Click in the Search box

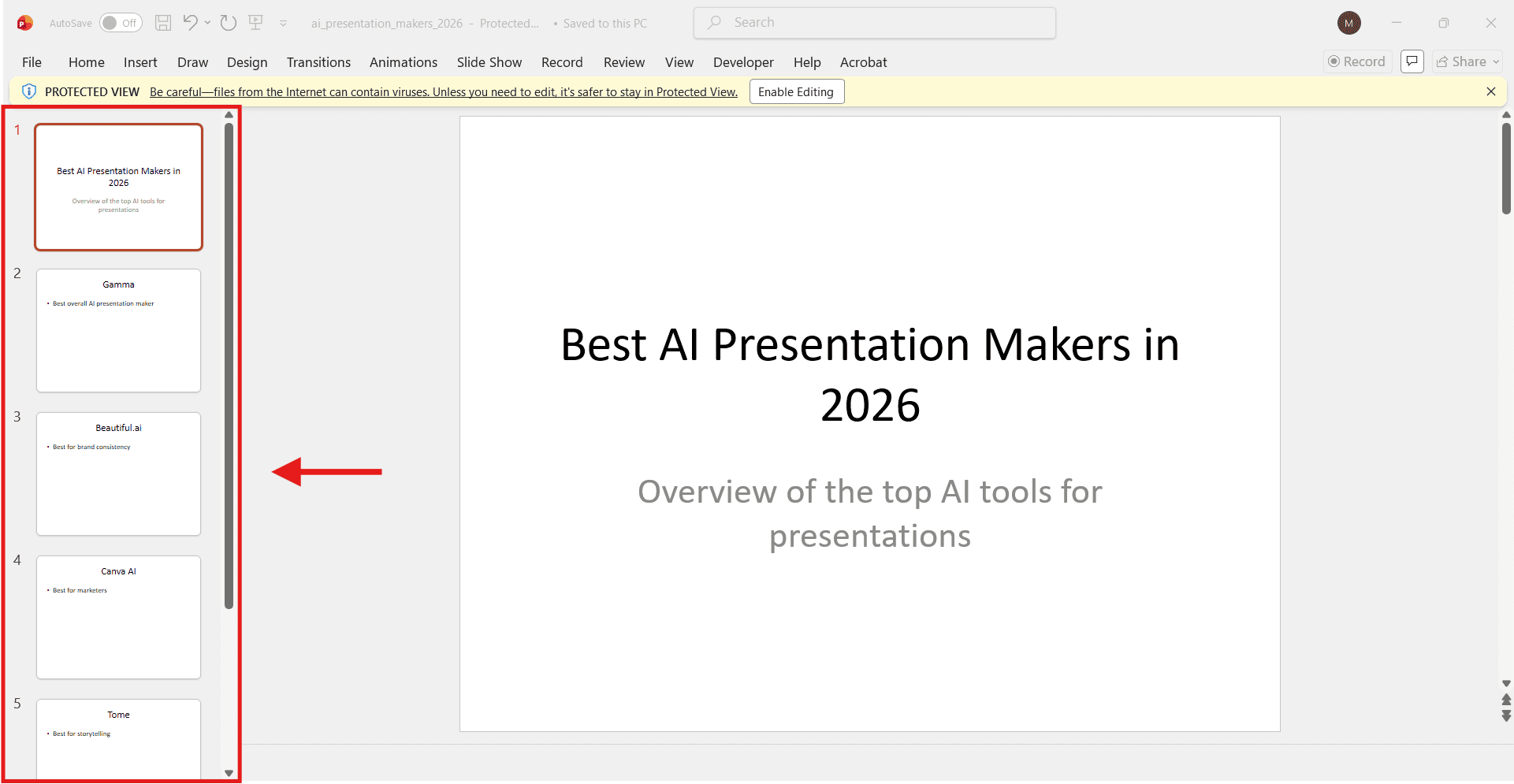click(x=875, y=23)
